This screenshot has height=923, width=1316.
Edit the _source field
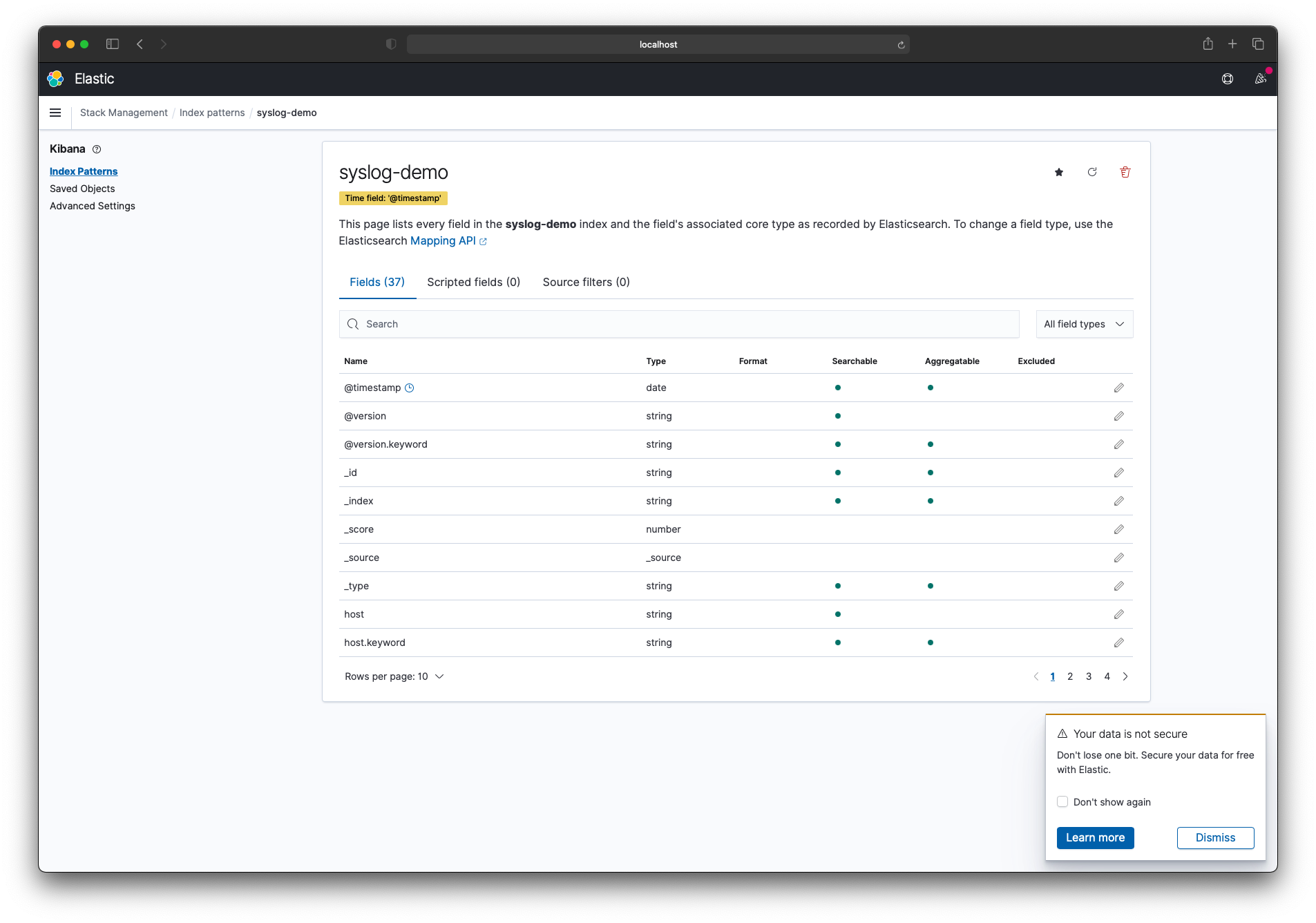coord(1119,558)
